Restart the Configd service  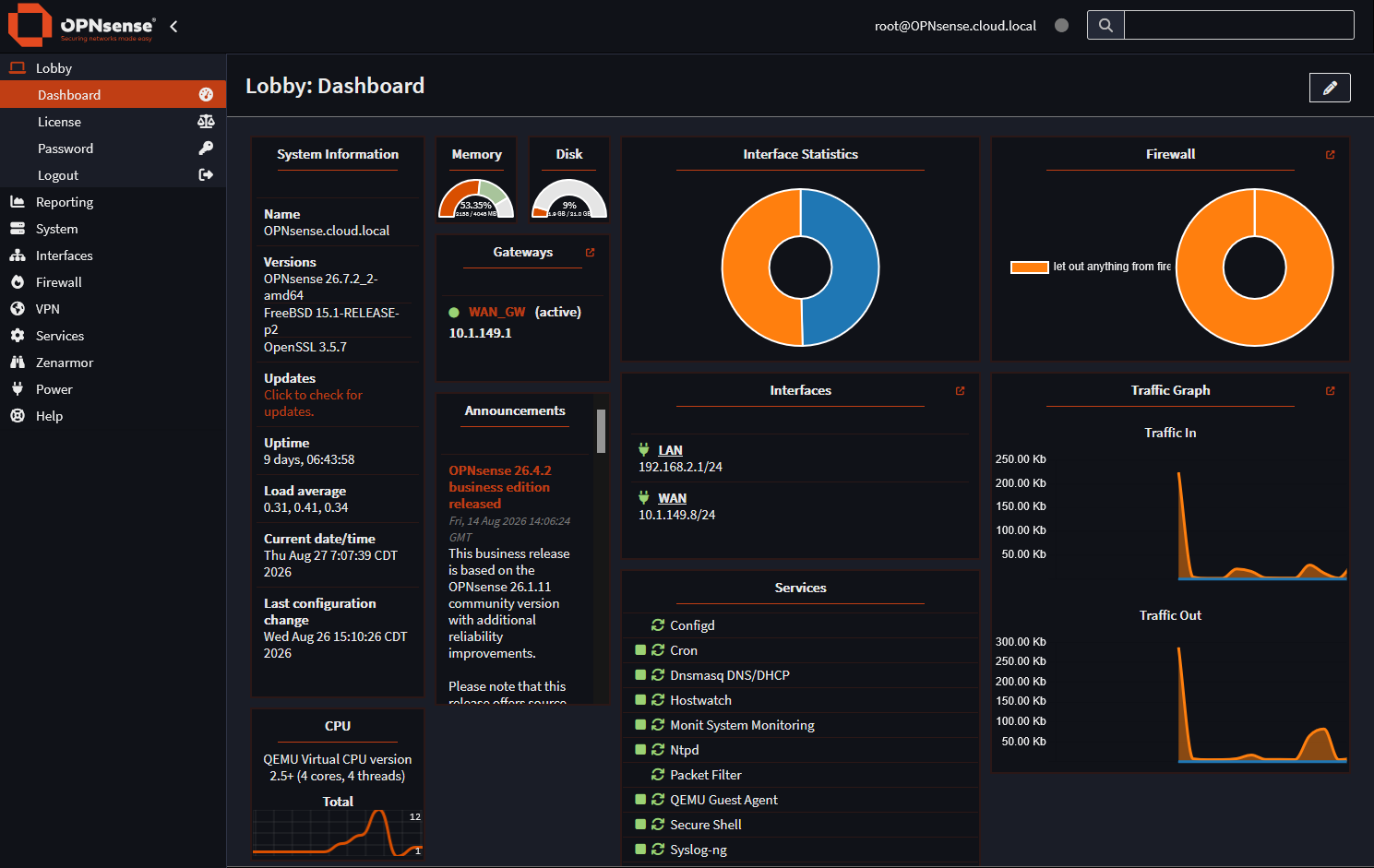tap(658, 625)
